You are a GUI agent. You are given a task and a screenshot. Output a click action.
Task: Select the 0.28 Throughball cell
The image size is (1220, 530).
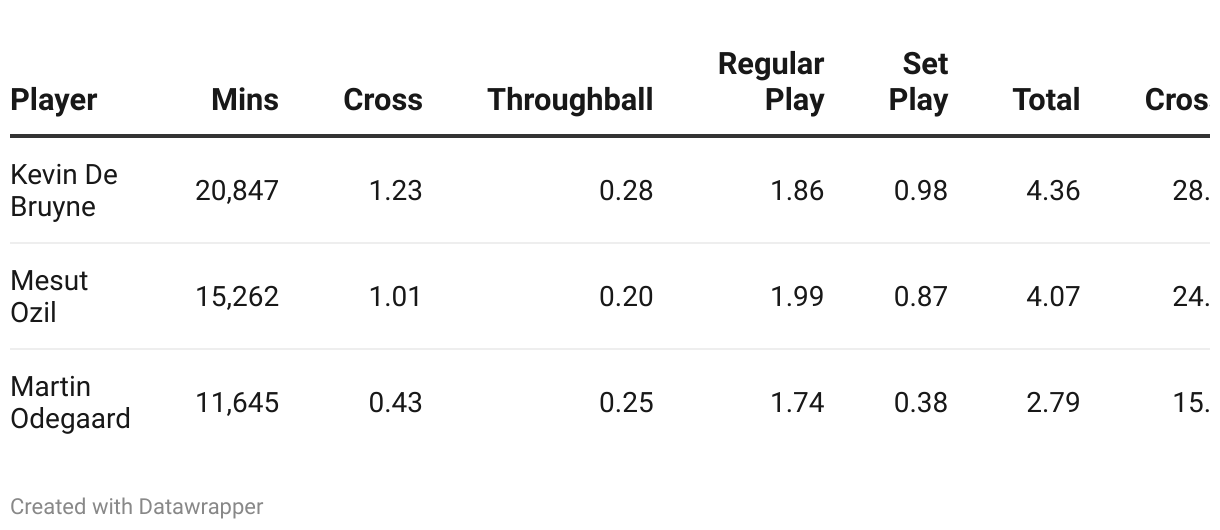[x=626, y=190]
